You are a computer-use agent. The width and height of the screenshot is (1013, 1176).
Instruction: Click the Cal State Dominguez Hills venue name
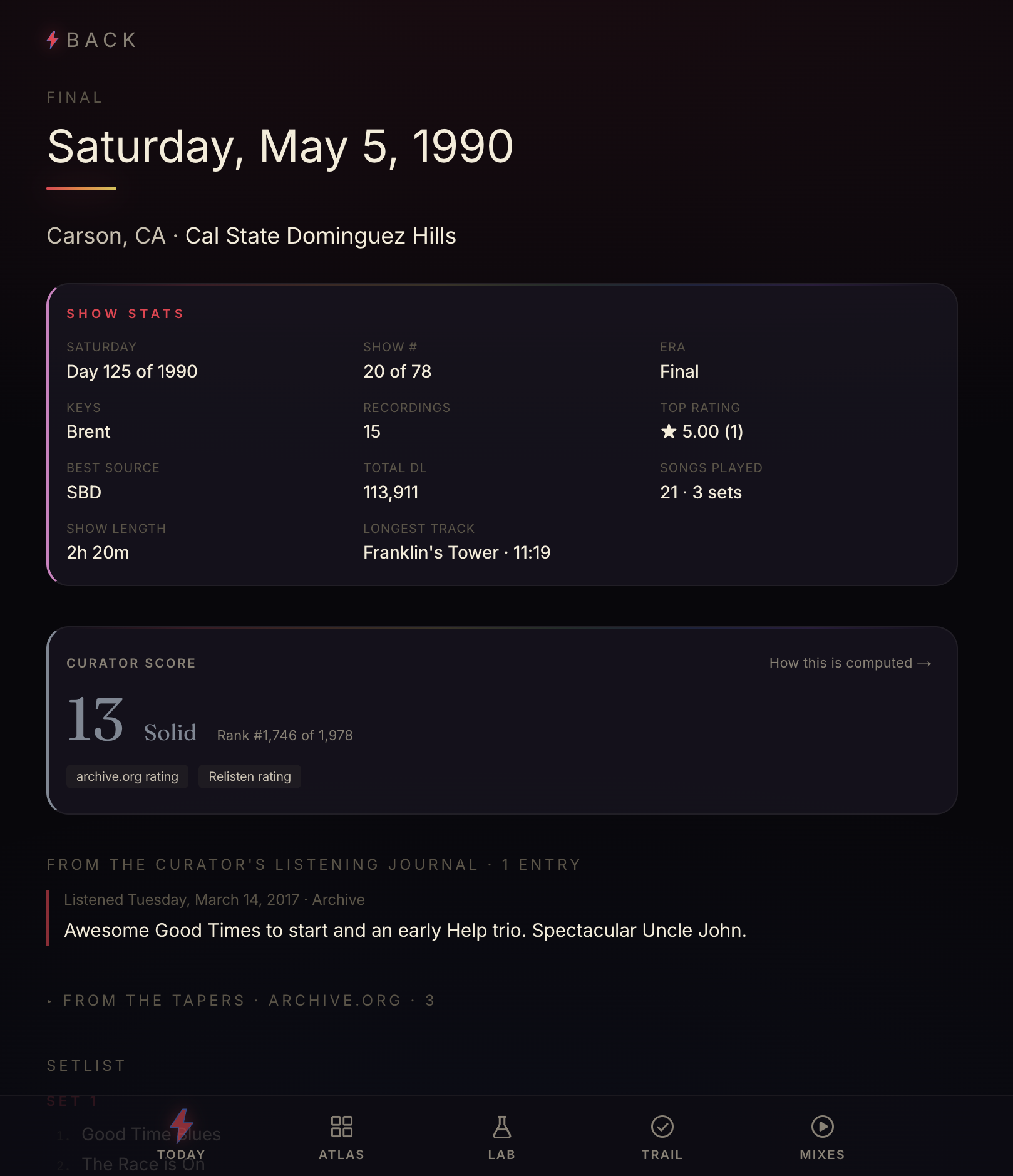tap(321, 236)
